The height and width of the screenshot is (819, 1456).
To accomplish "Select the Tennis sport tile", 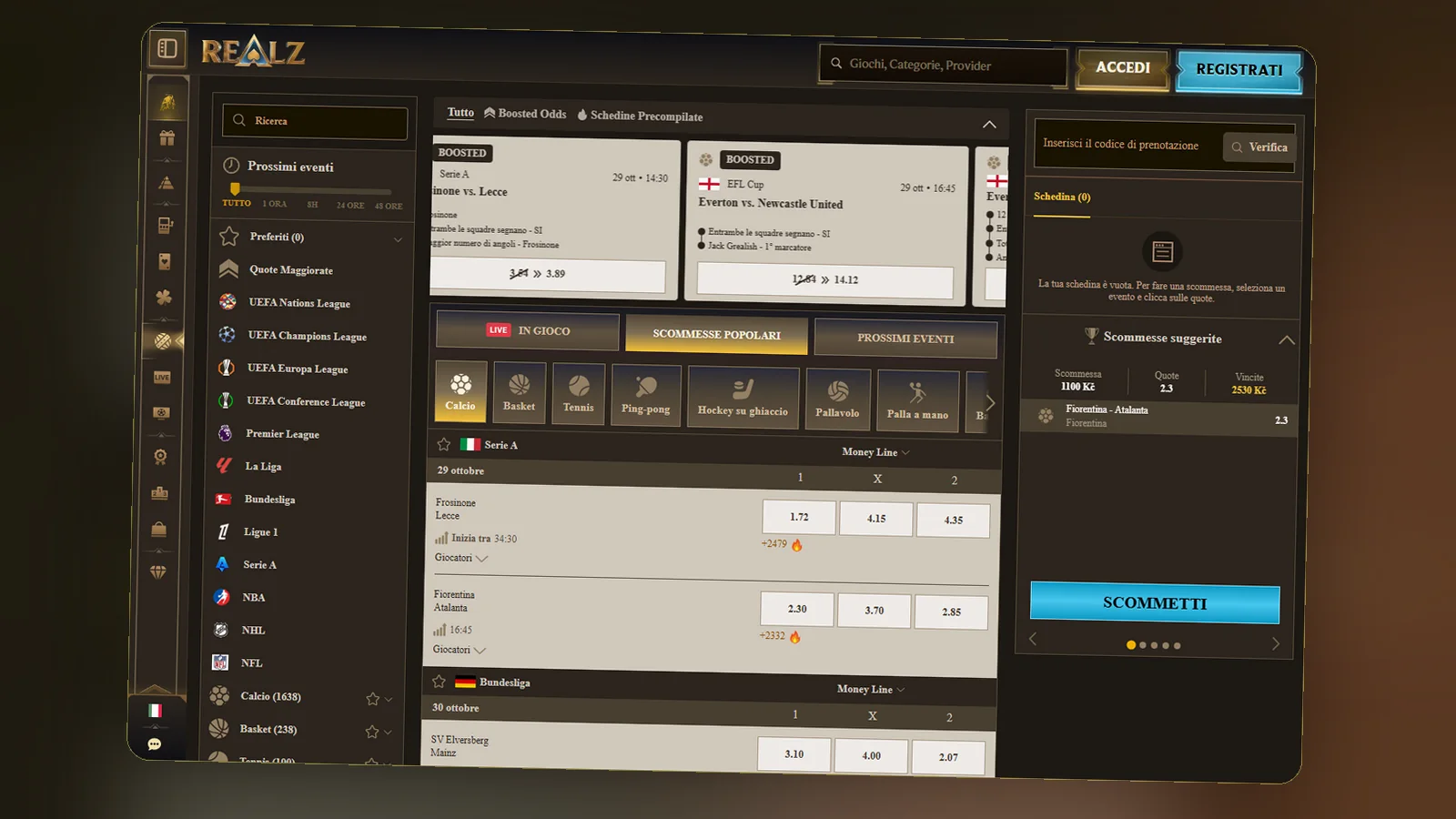I will [578, 394].
